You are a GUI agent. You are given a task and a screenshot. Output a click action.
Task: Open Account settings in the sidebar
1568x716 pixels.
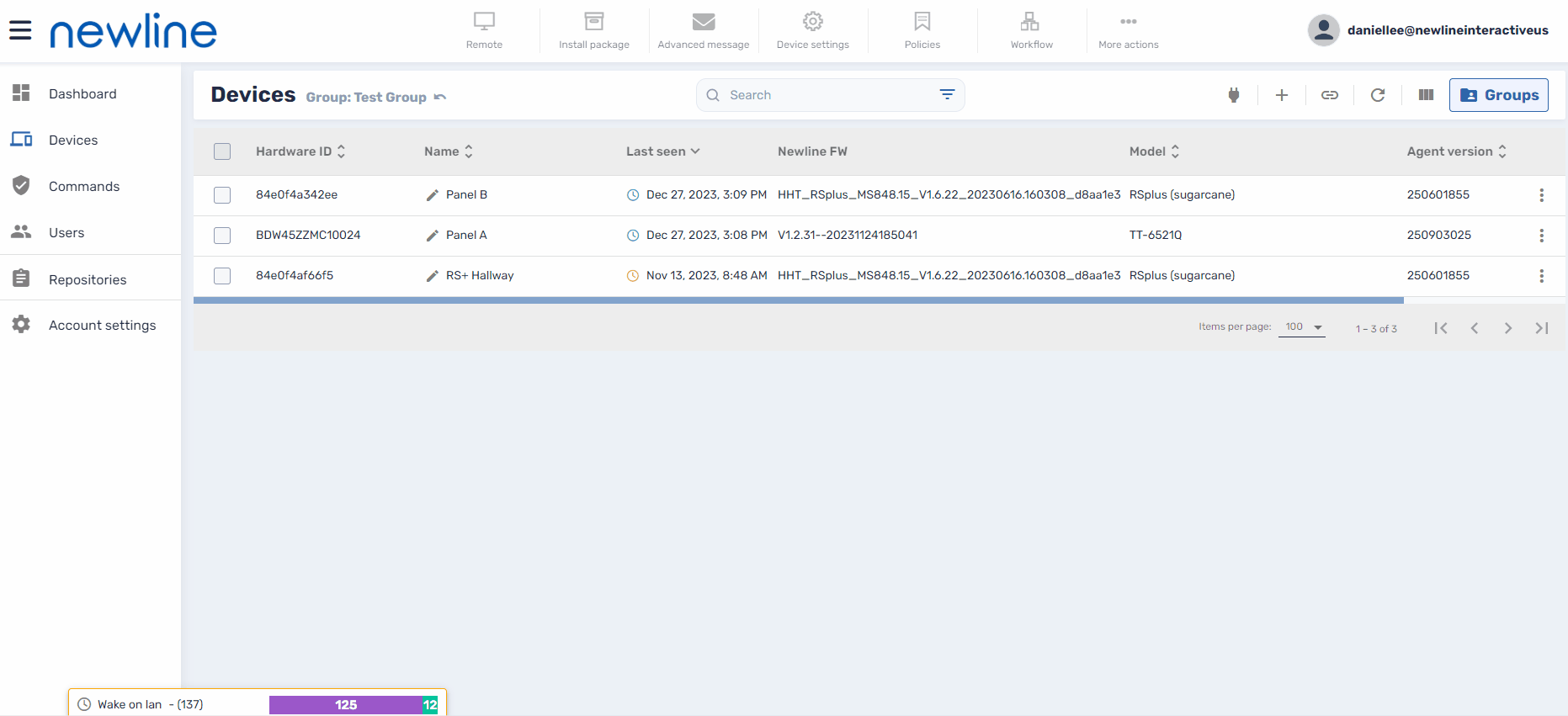point(90,325)
